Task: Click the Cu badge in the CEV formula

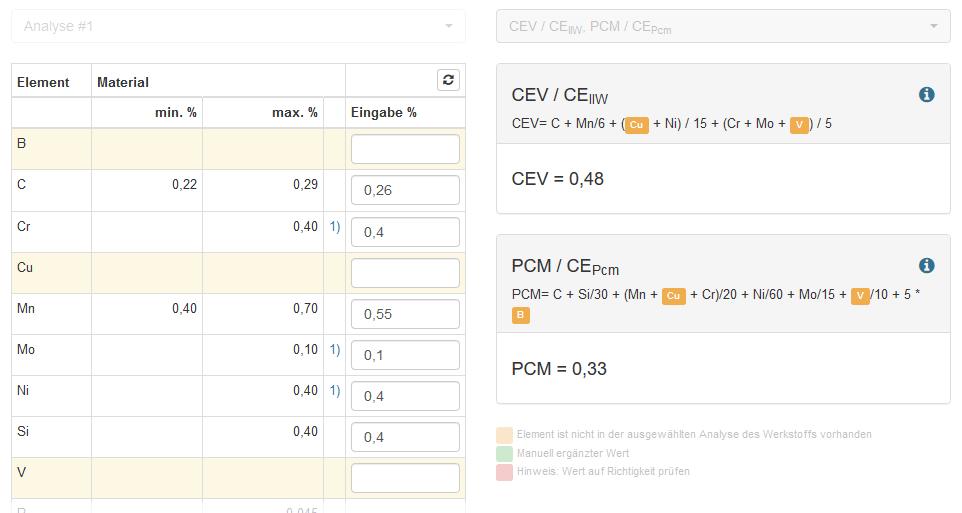Action: point(637,125)
